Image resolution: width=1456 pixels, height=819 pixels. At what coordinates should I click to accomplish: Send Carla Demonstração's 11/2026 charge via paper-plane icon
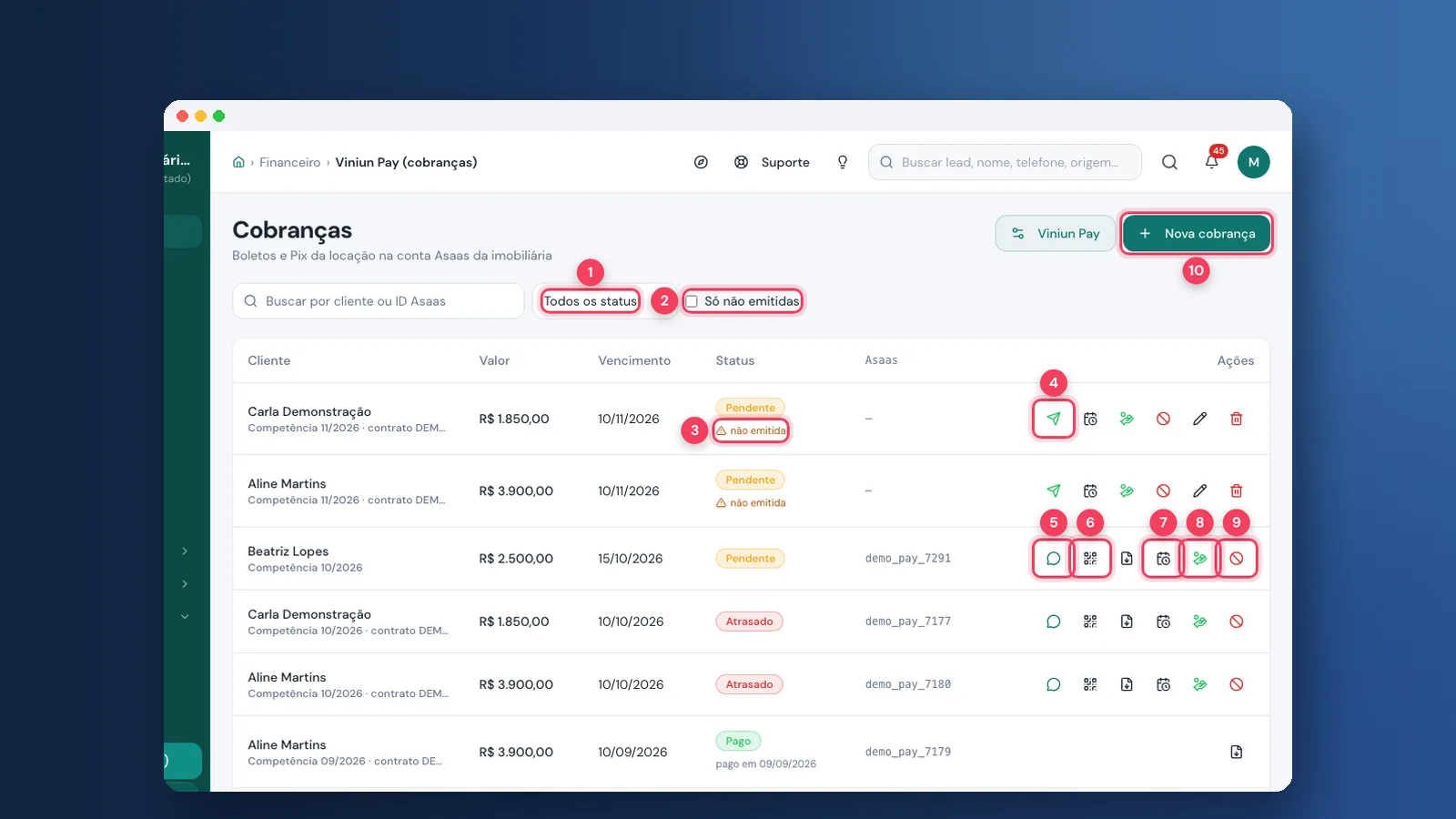tap(1054, 419)
